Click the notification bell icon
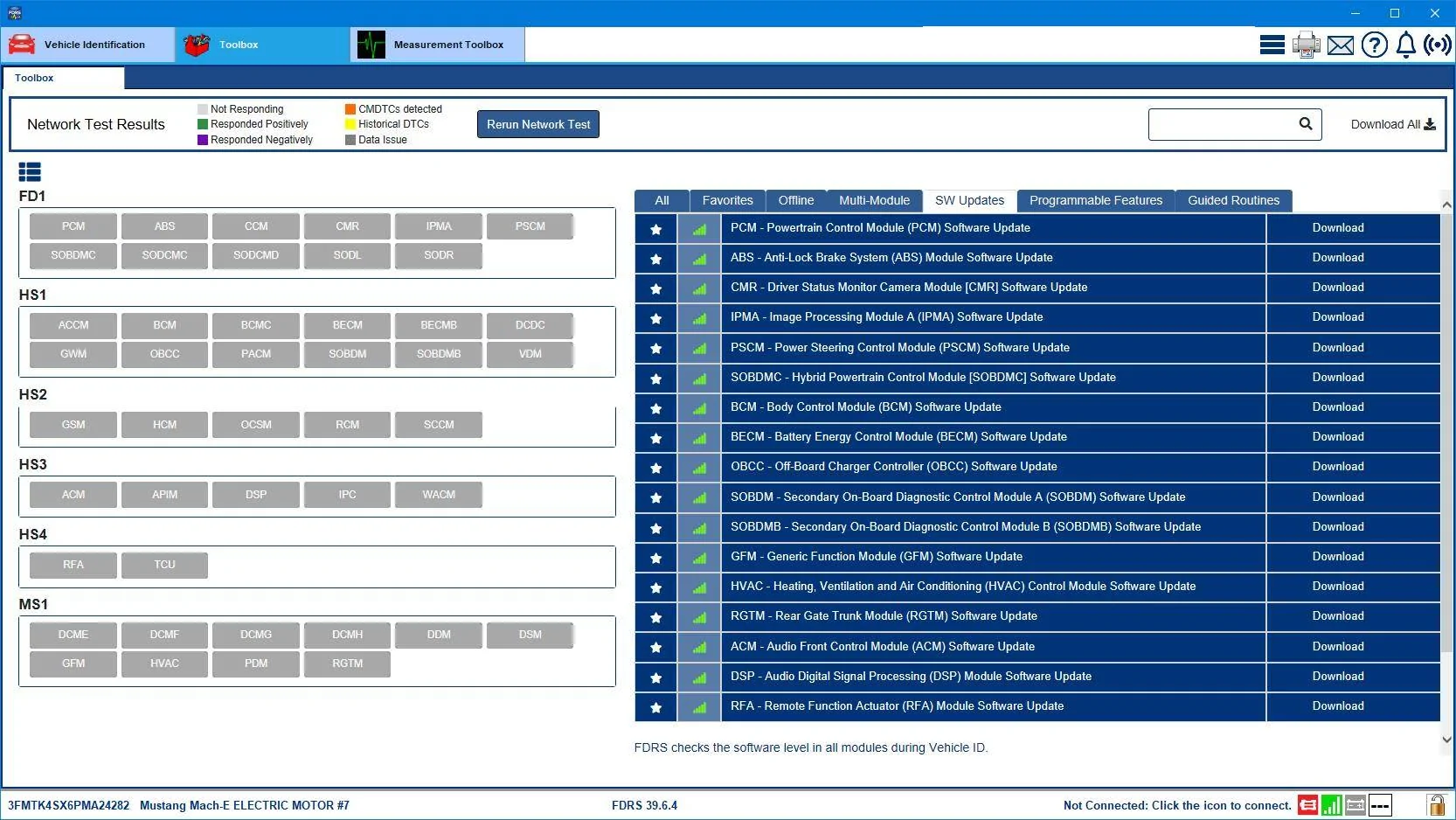 [x=1406, y=45]
